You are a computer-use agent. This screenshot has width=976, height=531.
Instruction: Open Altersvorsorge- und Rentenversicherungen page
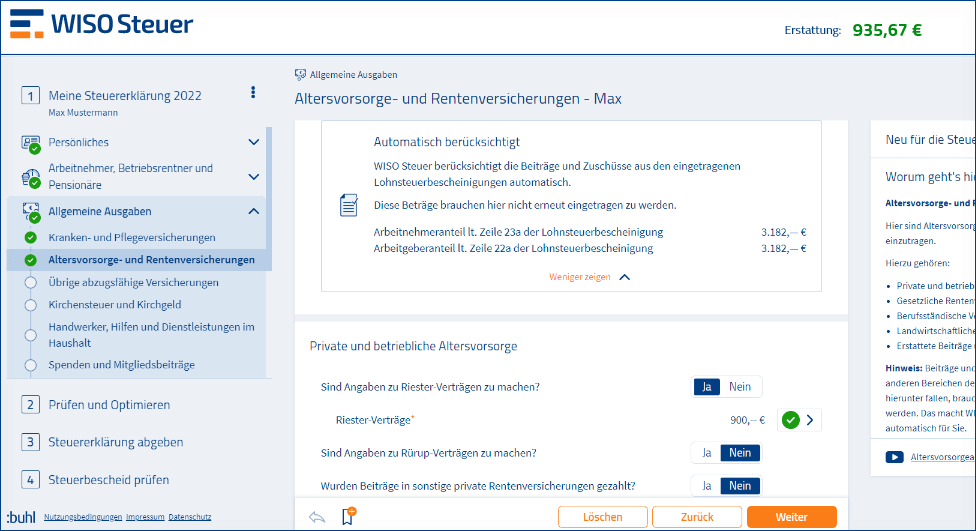tap(151, 260)
